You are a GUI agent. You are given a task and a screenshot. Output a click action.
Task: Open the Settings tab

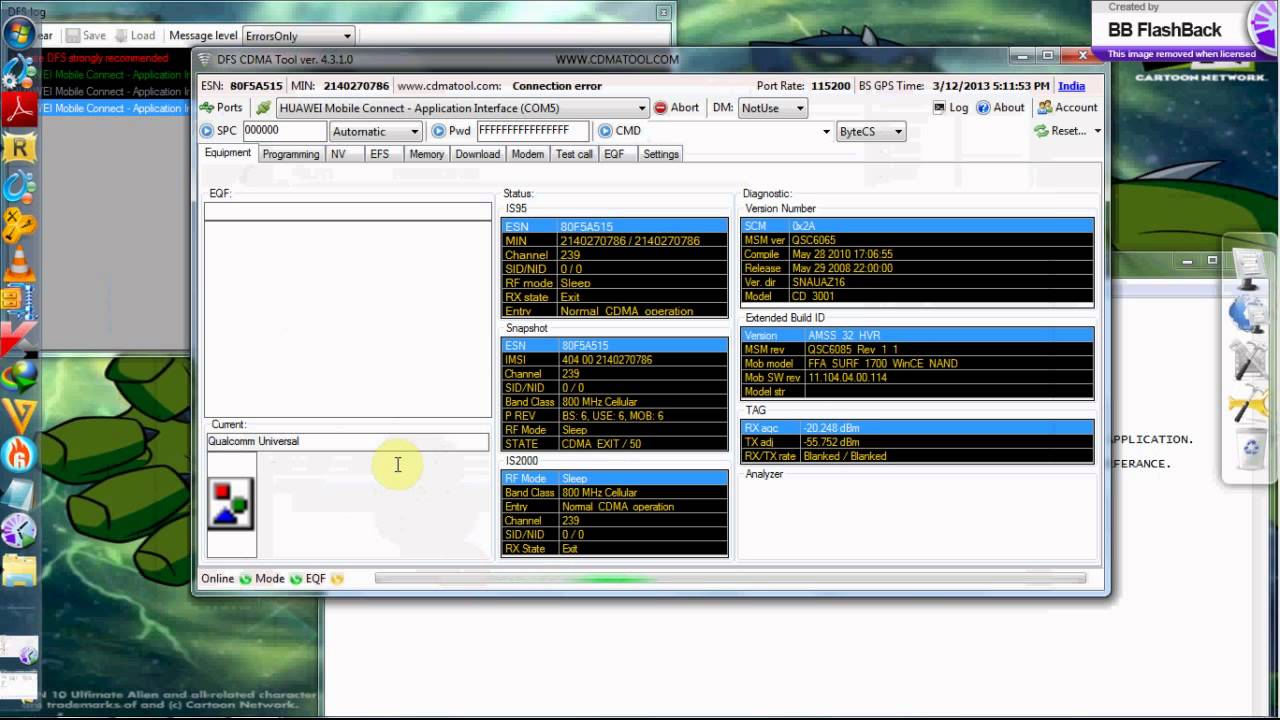click(x=661, y=154)
